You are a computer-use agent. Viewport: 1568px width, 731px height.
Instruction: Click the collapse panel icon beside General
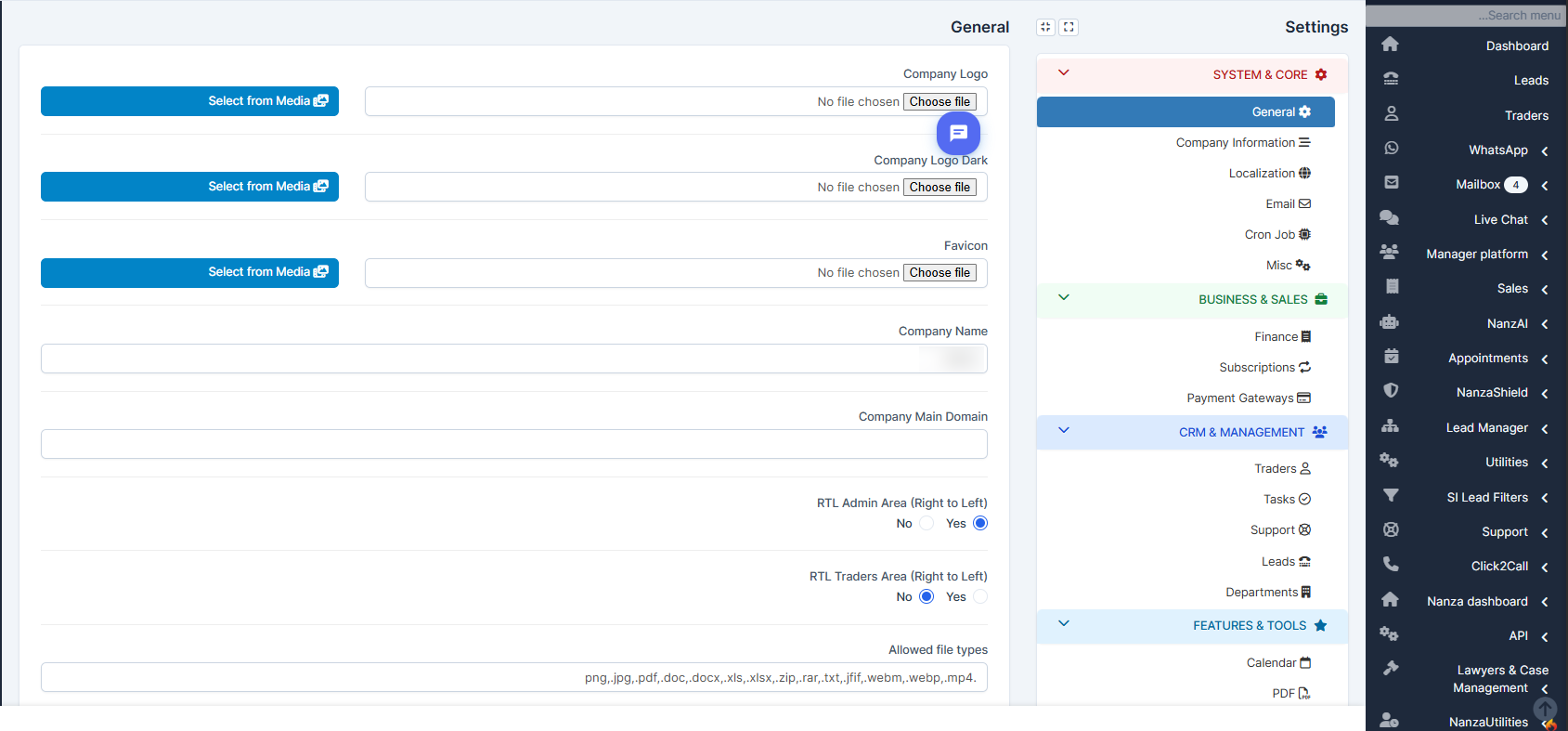tap(1045, 27)
